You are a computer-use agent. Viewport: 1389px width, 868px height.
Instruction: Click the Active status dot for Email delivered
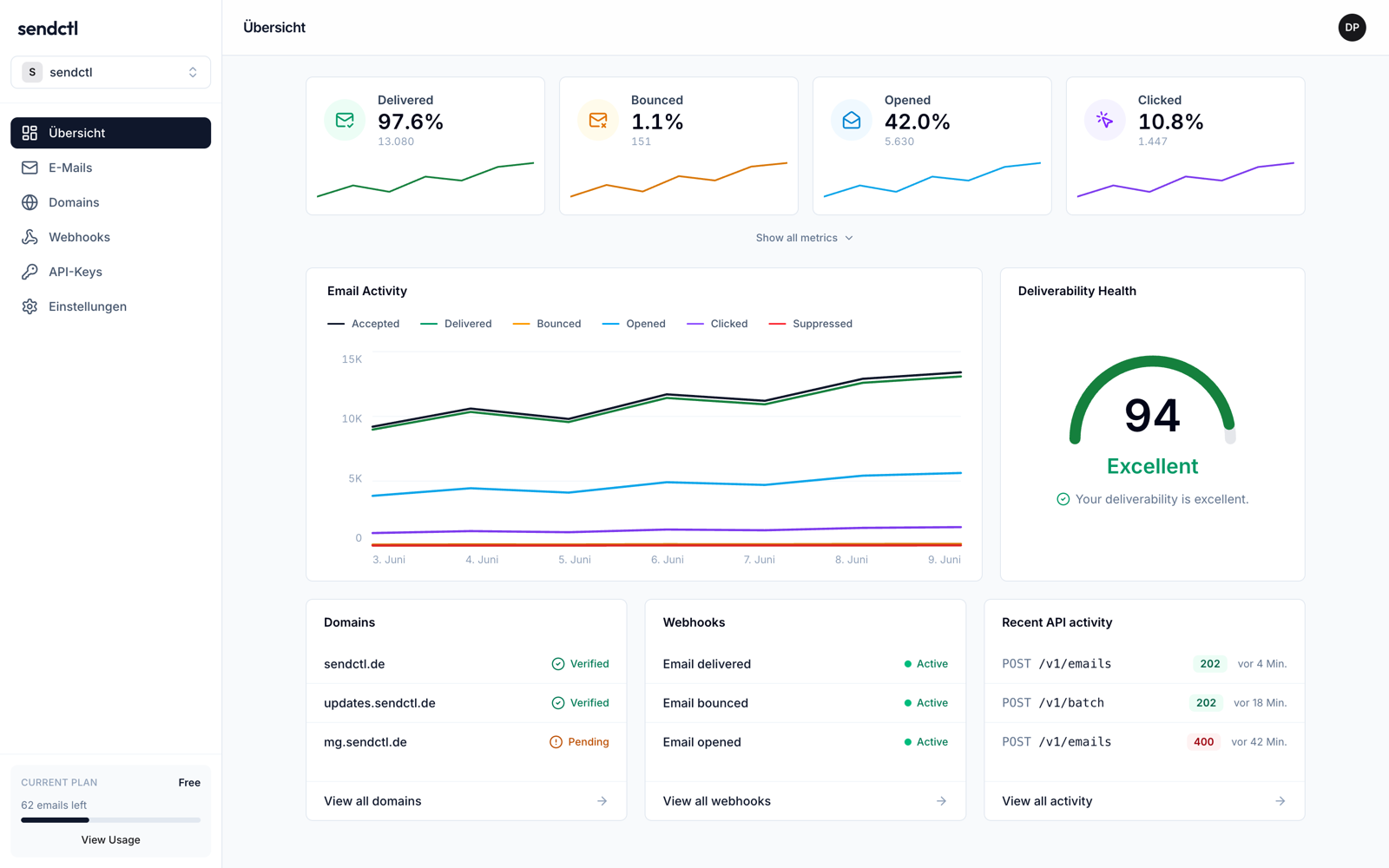pyautogui.click(x=908, y=664)
